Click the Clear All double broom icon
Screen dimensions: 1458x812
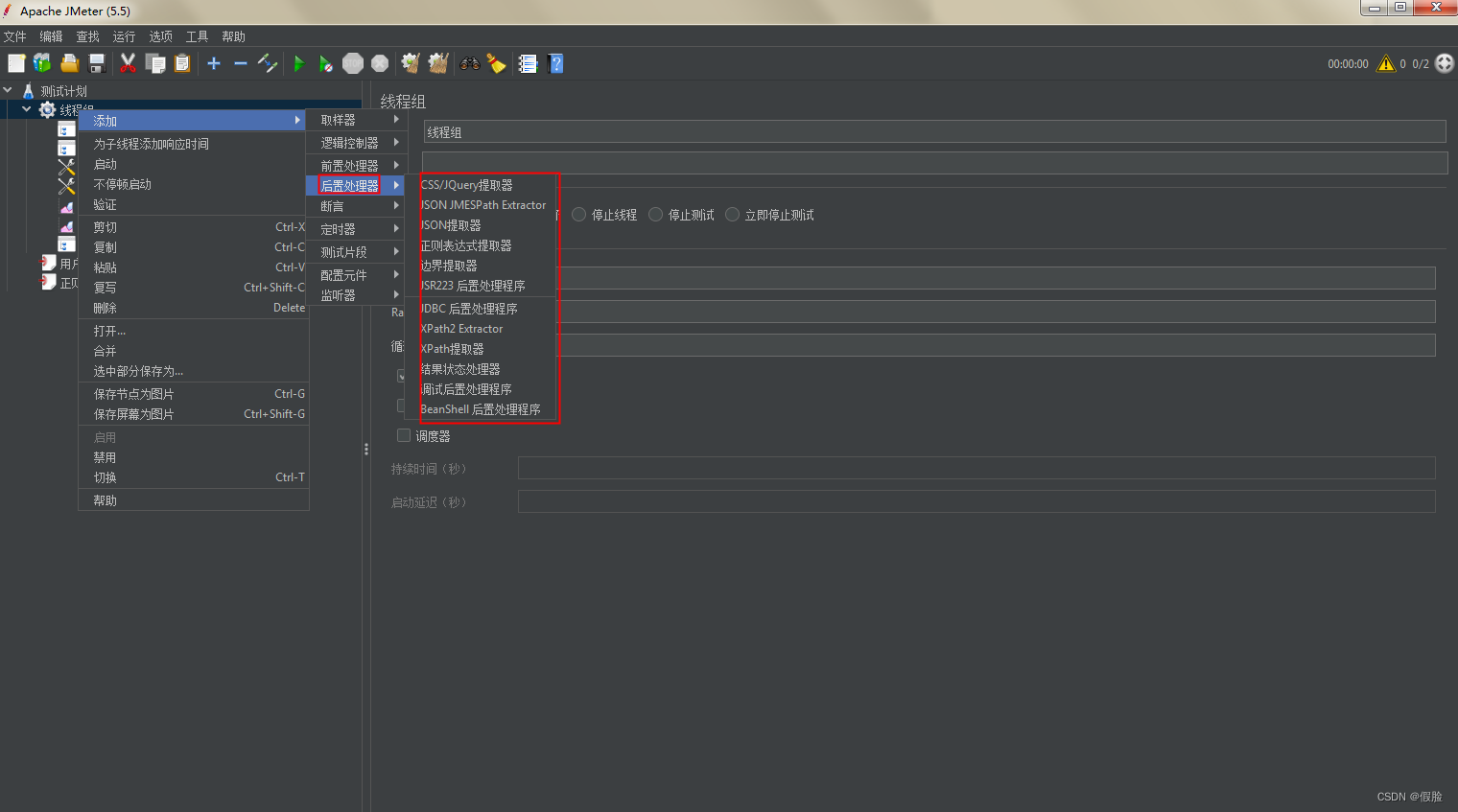click(x=438, y=63)
